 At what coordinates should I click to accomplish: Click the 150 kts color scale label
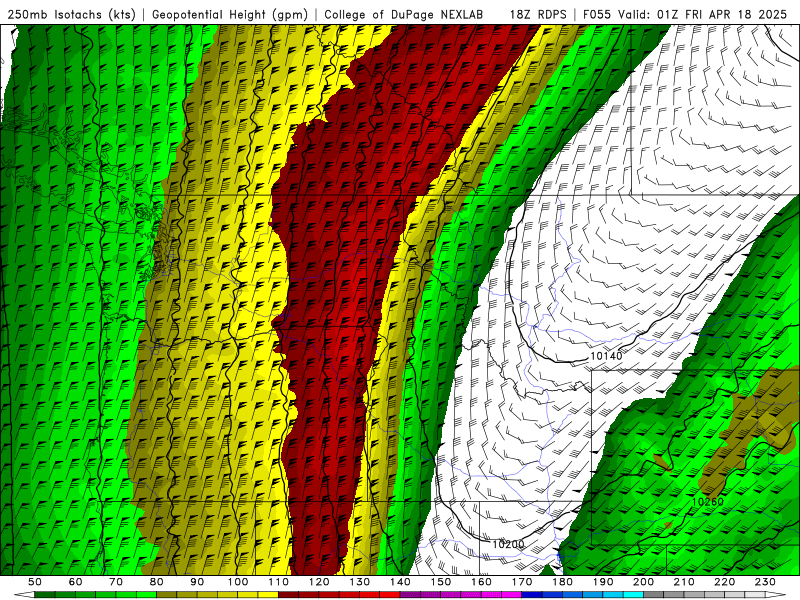click(x=441, y=582)
